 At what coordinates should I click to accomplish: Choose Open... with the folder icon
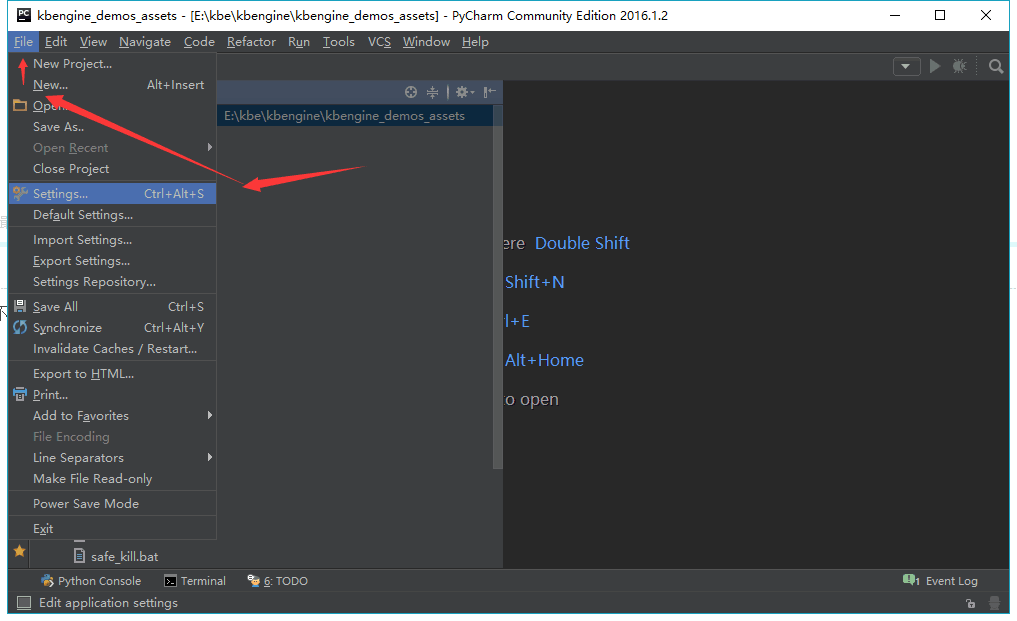point(112,106)
